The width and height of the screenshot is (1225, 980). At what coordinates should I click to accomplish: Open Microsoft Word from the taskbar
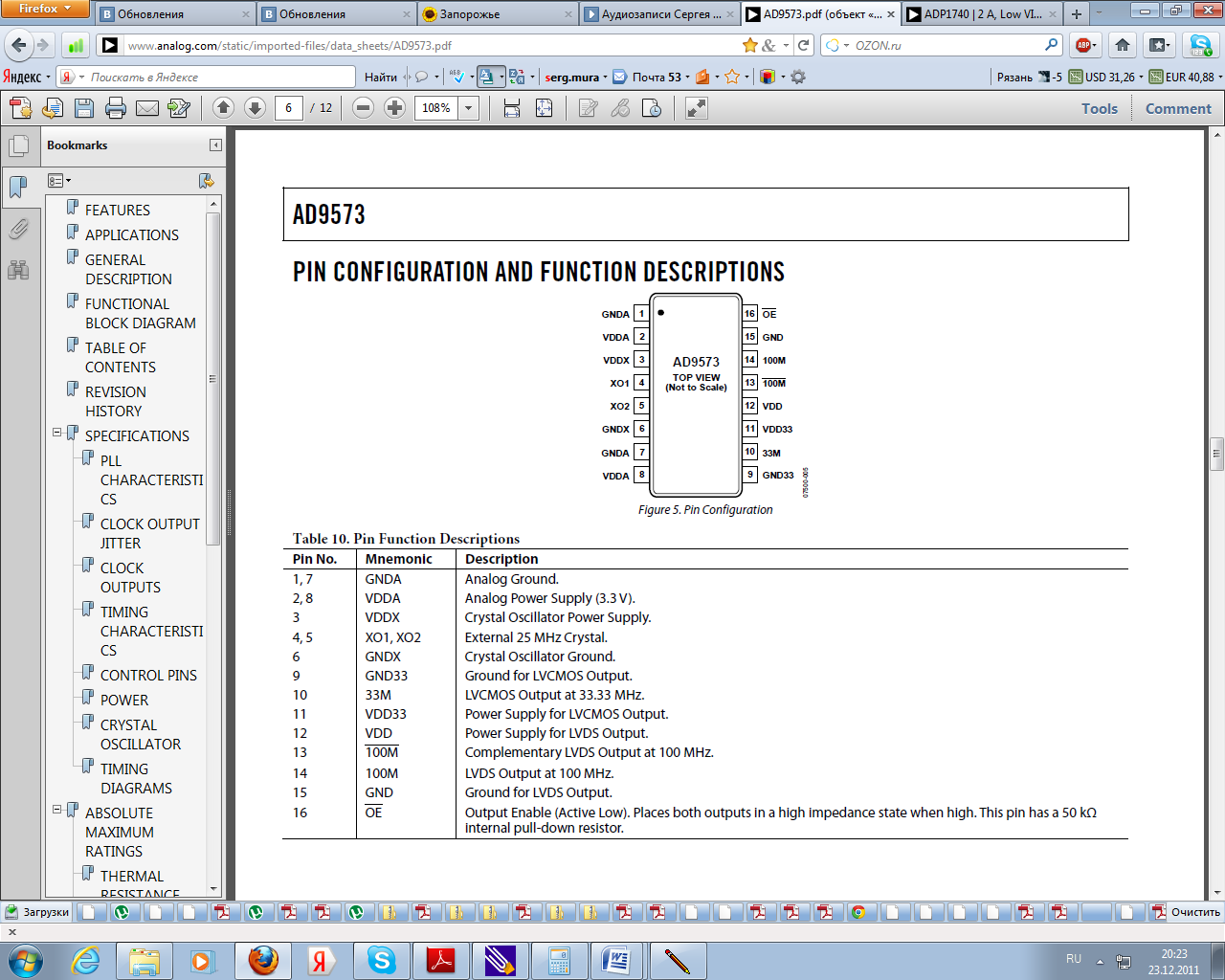(617, 960)
